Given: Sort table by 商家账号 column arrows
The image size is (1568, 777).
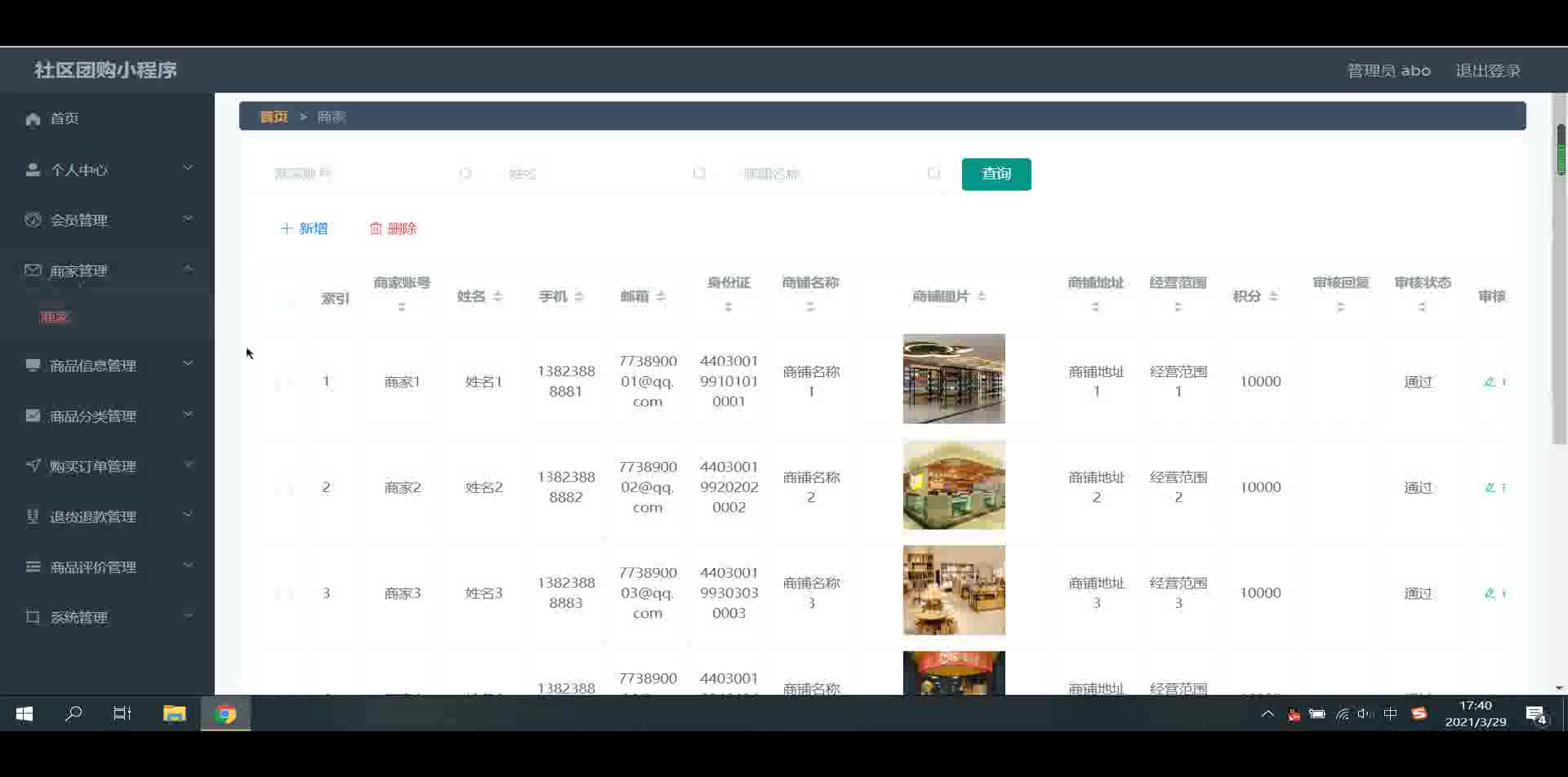Looking at the screenshot, I should click(402, 308).
